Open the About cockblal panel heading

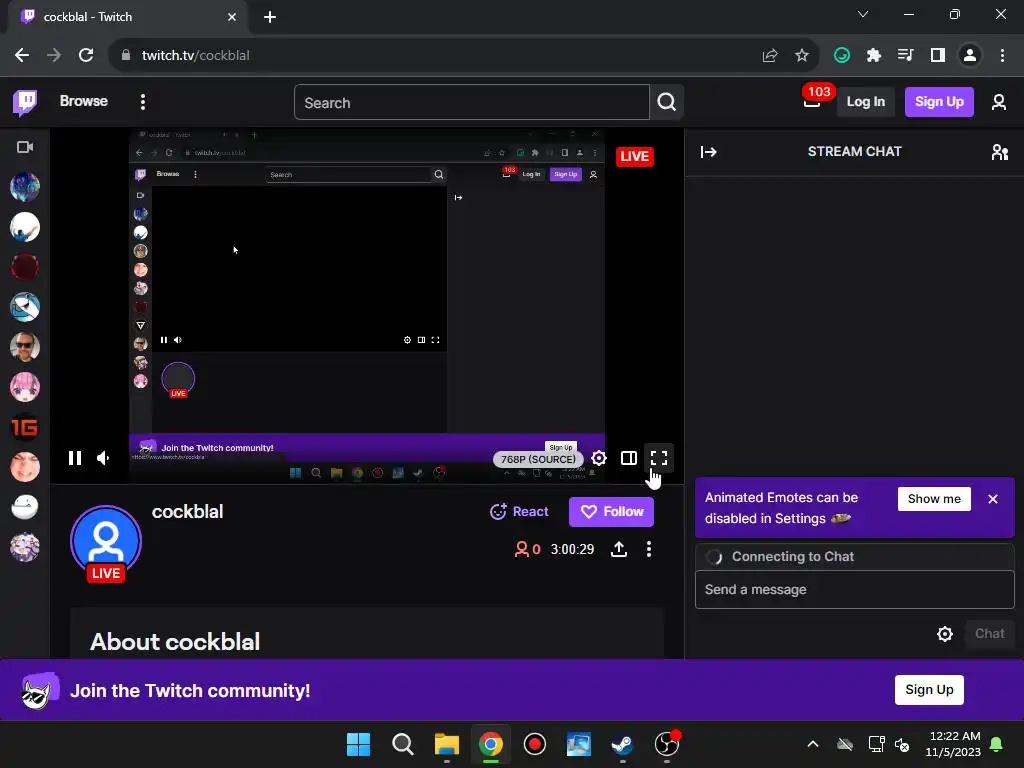coord(175,641)
